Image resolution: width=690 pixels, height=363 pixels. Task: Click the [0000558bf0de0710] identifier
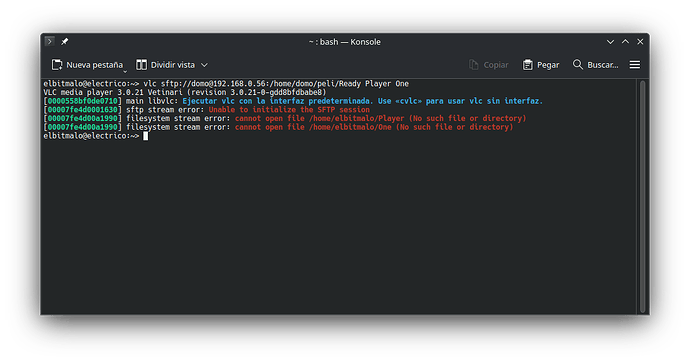pos(82,101)
